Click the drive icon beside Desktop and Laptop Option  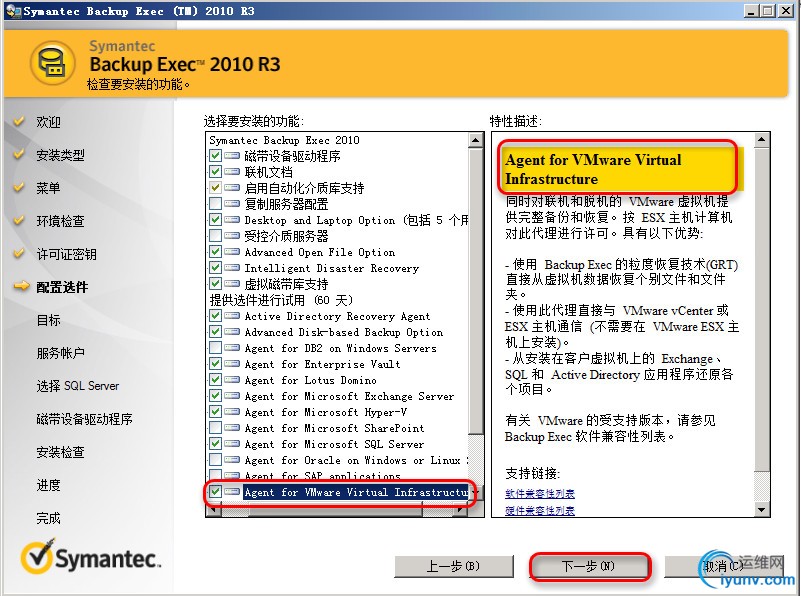click(232, 220)
